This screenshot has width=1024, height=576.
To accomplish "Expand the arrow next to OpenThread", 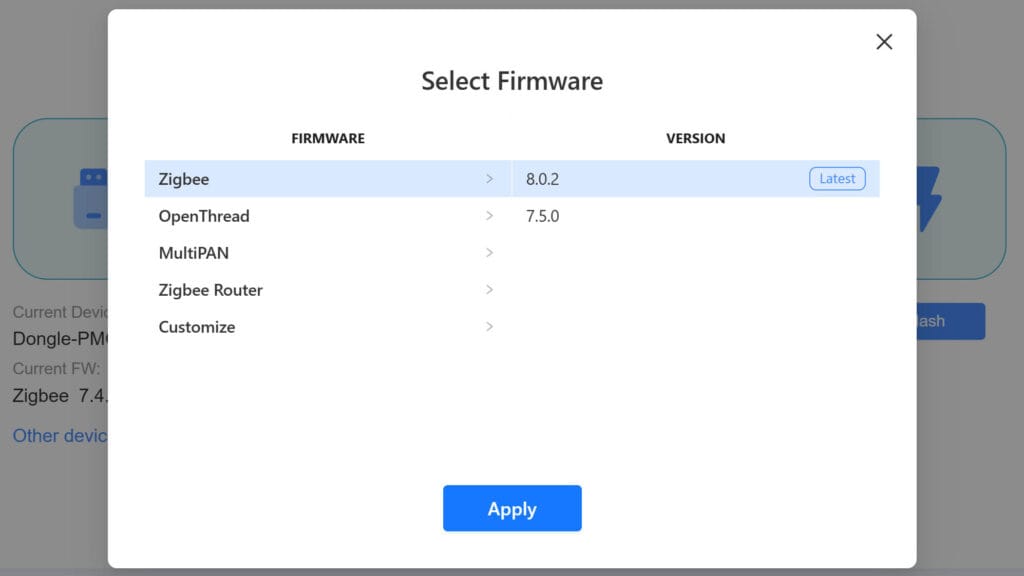I will pos(489,216).
